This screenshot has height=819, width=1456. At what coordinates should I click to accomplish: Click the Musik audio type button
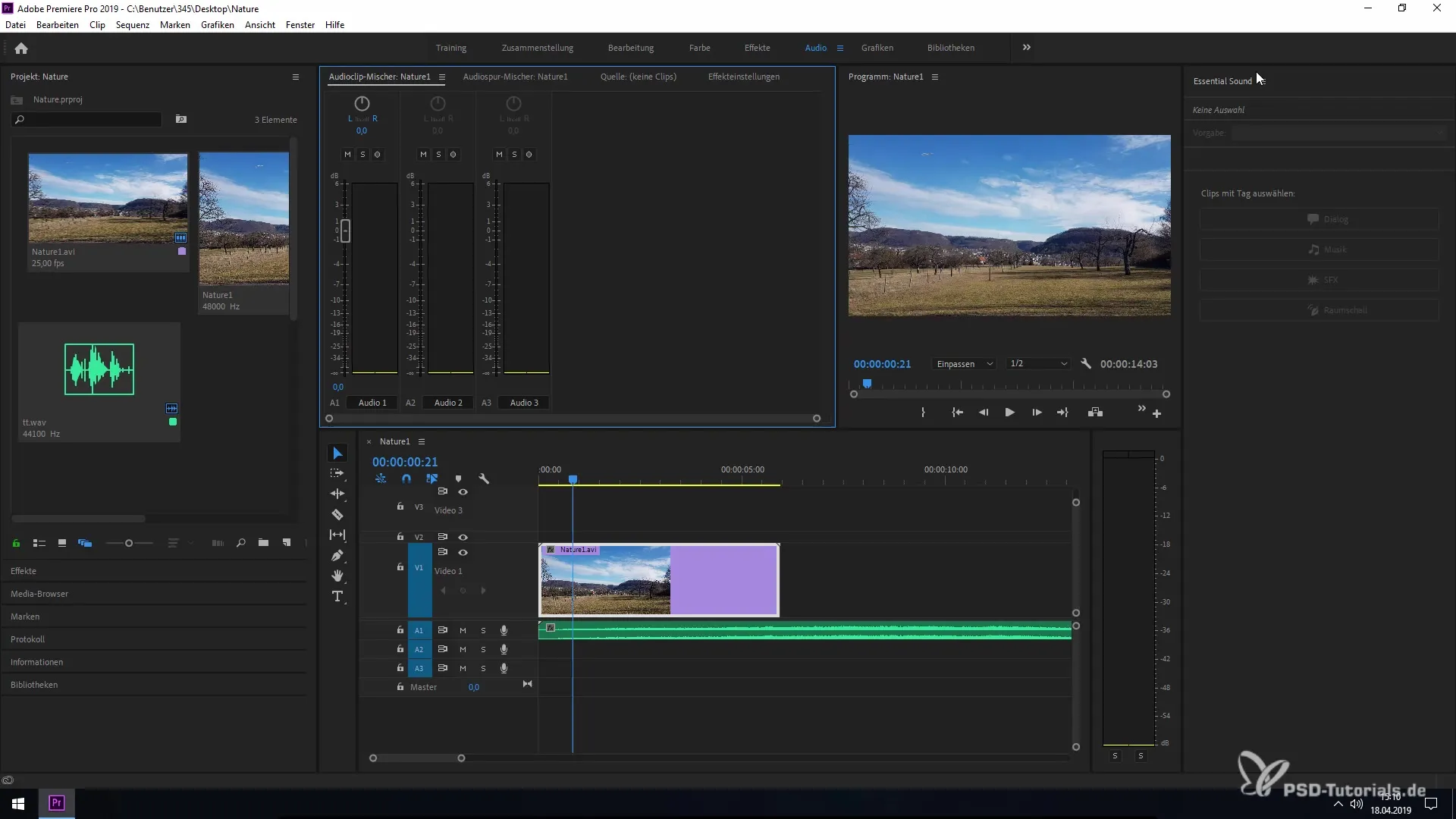click(1319, 249)
